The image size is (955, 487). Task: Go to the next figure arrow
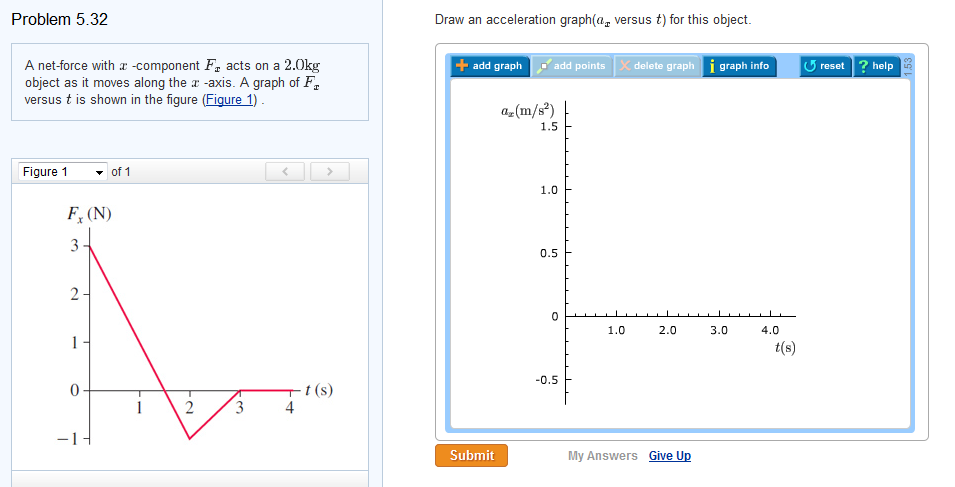click(329, 172)
